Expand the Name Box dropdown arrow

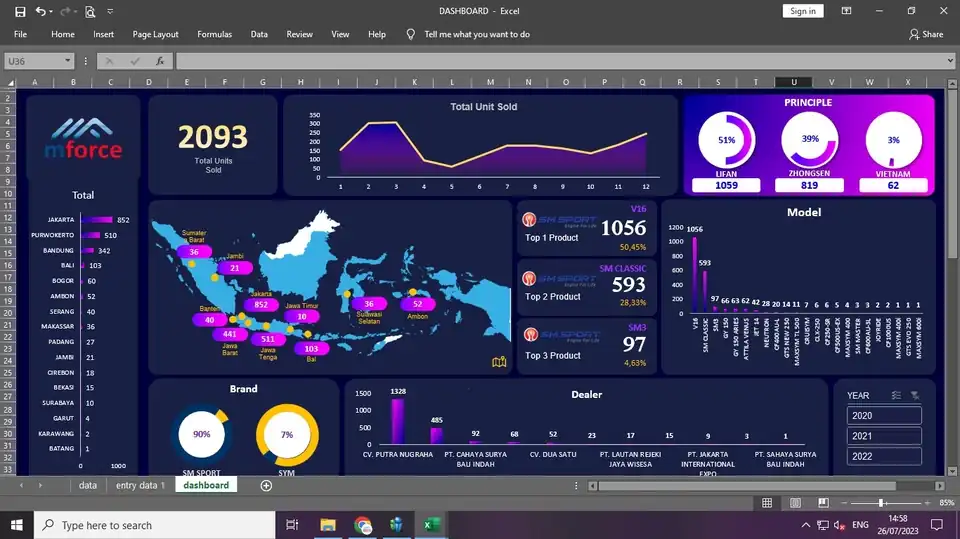(67, 61)
